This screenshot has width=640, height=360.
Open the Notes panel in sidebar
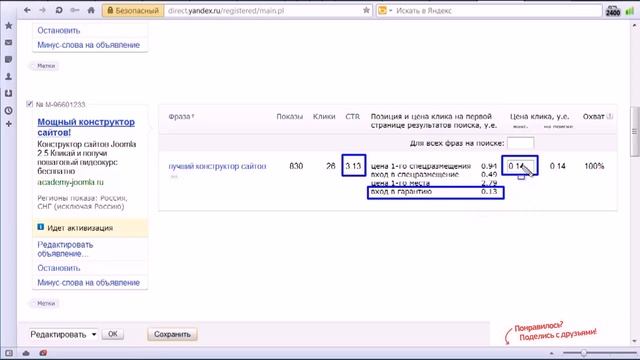click(9, 60)
